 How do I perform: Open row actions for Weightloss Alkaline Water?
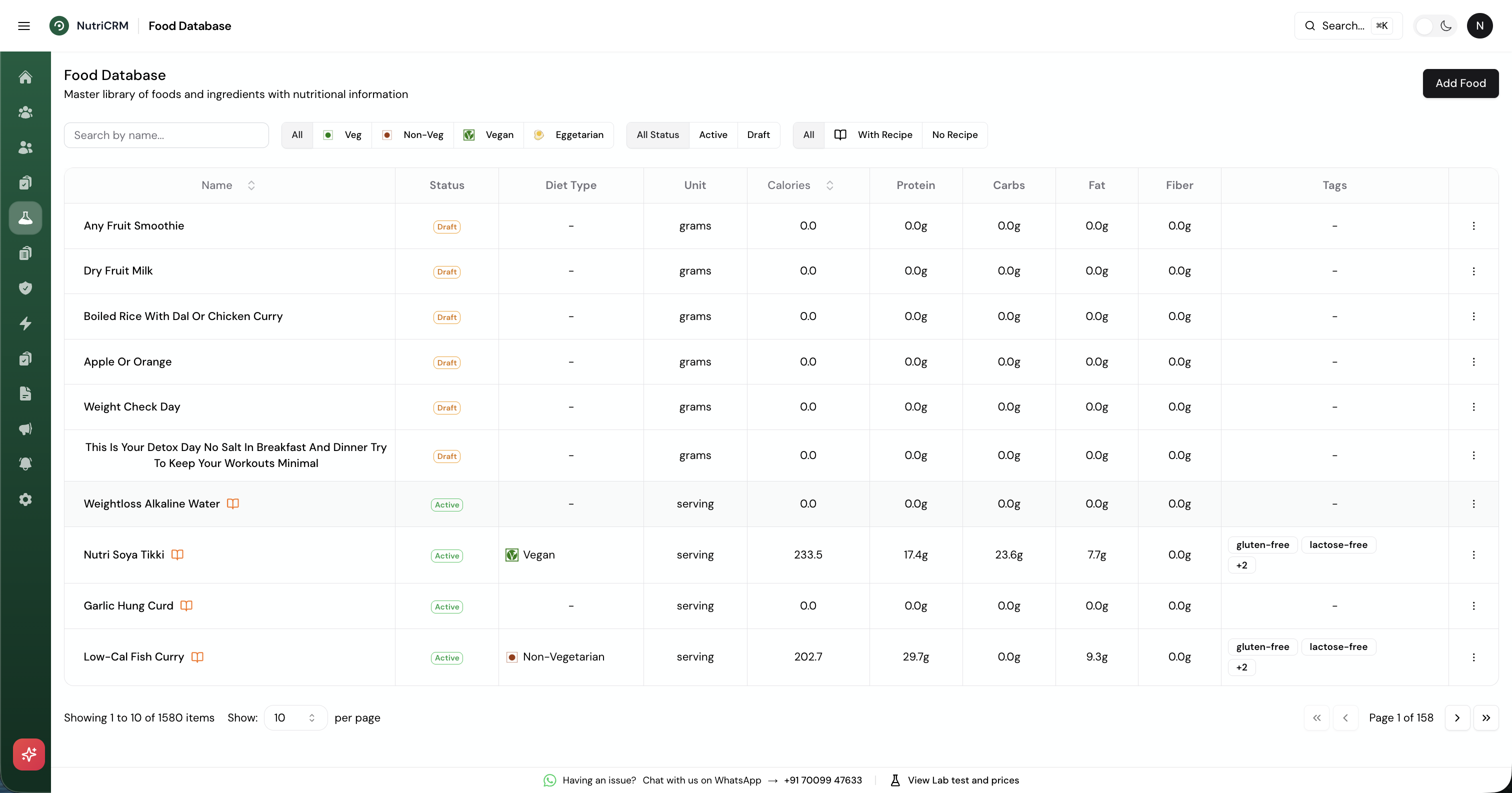click(x=1473, y=503)
